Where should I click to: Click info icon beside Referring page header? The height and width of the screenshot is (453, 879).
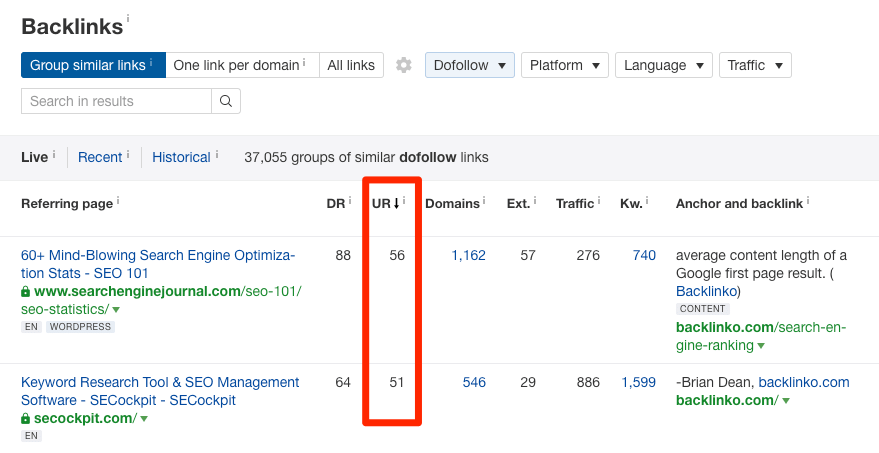click(x=118, y=201)
